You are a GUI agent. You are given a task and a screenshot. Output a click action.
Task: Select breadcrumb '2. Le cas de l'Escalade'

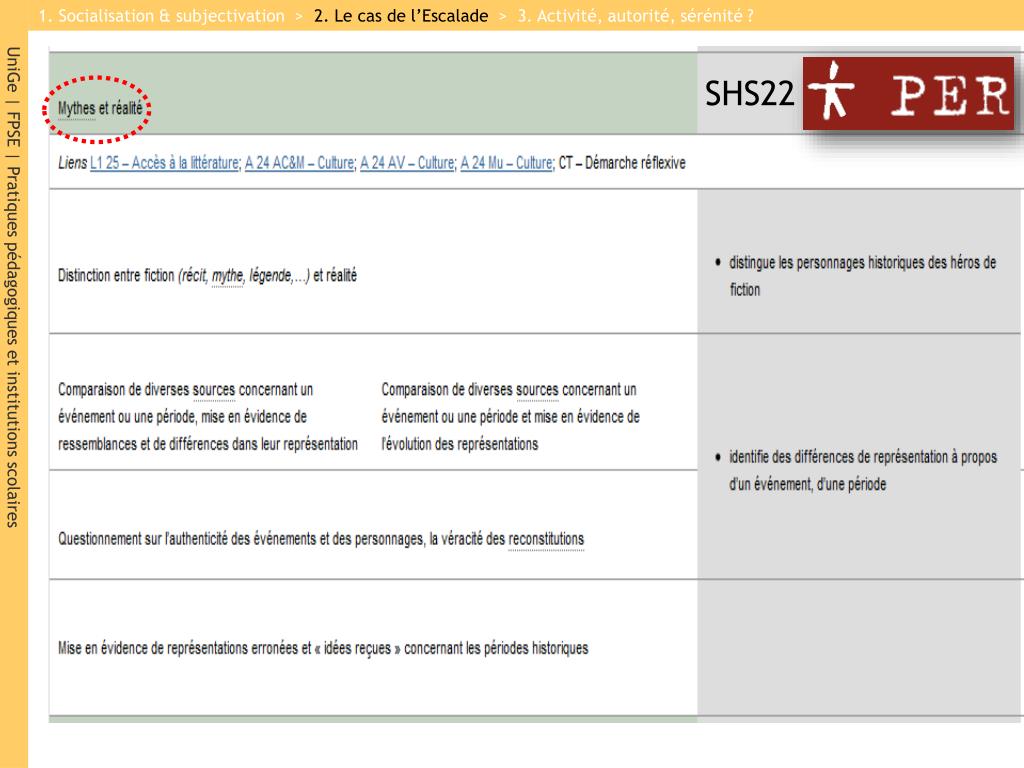pyautogui.click(x=401, y=16)
